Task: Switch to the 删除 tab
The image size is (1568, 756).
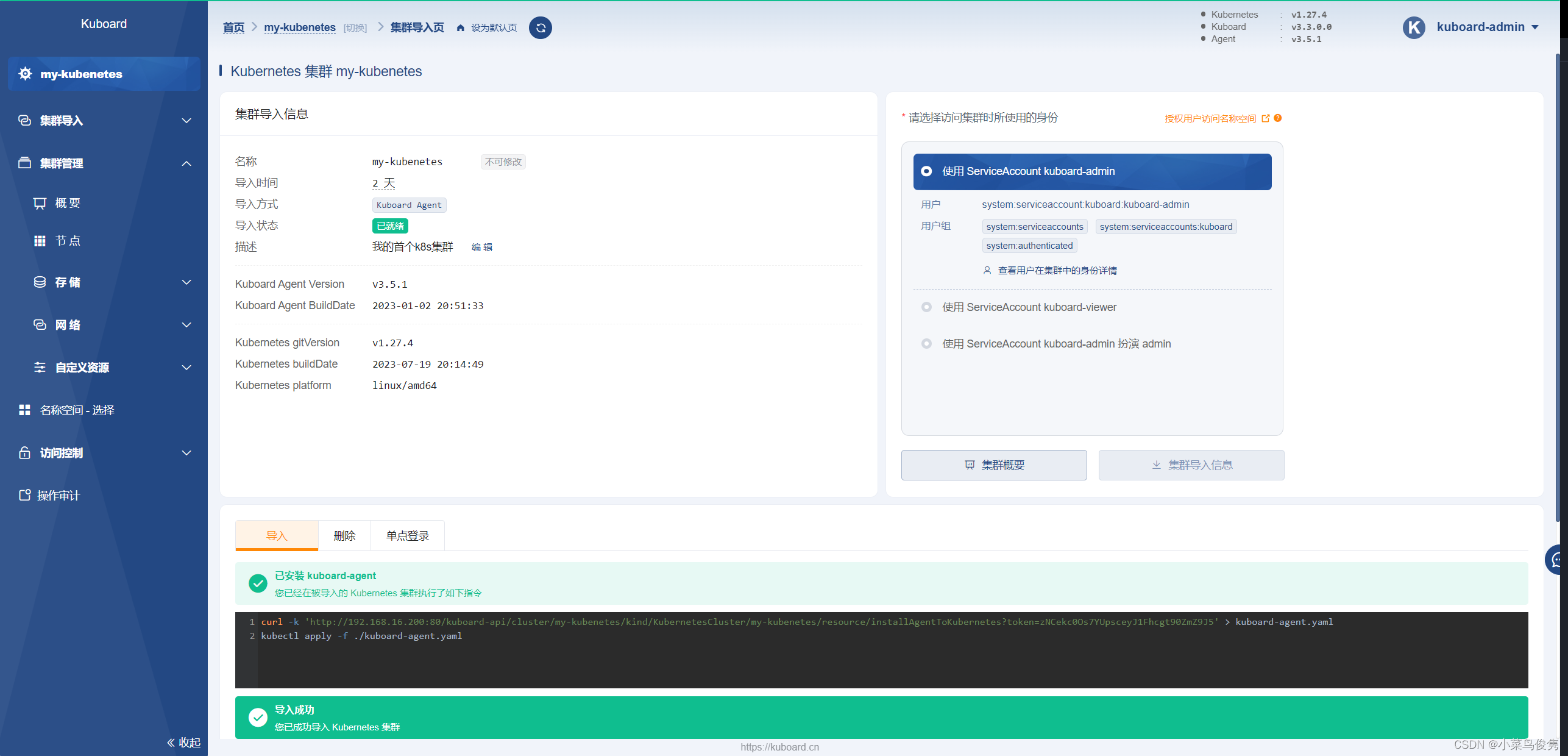Action: coord(344,535)
